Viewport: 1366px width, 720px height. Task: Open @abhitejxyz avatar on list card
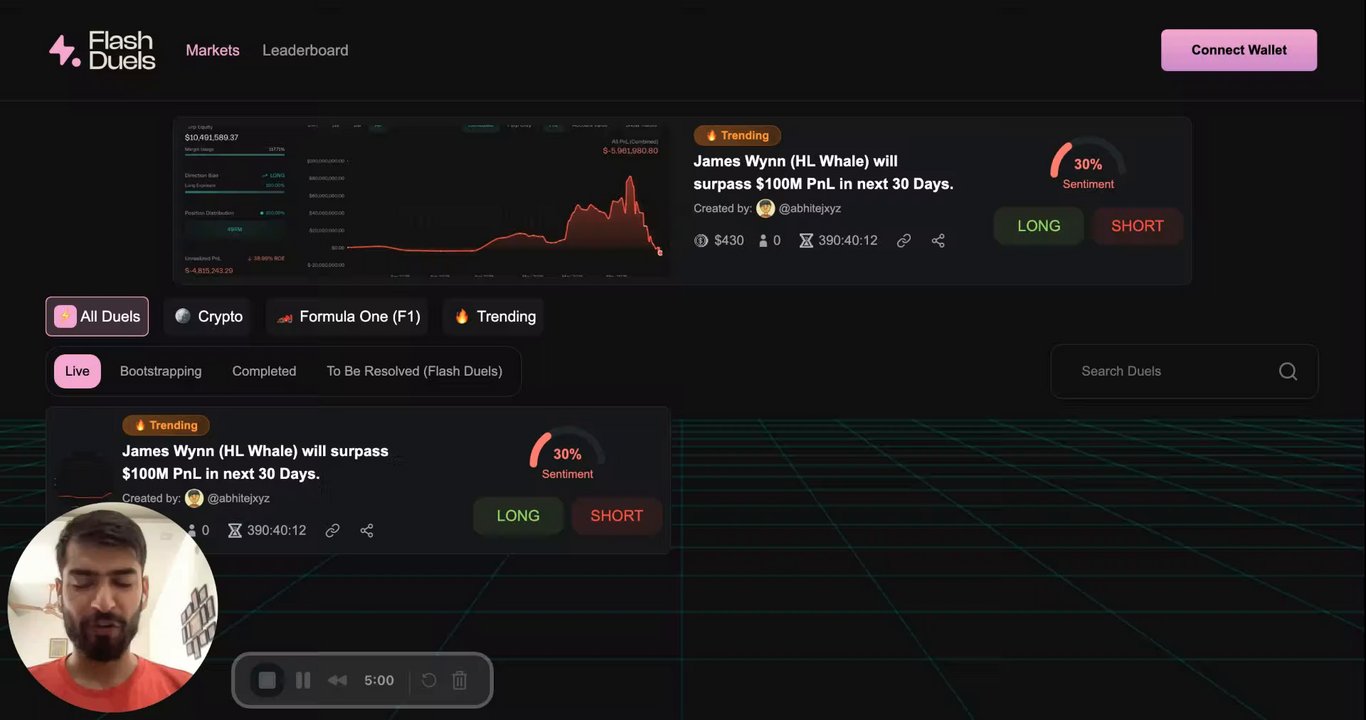[194, 498]
